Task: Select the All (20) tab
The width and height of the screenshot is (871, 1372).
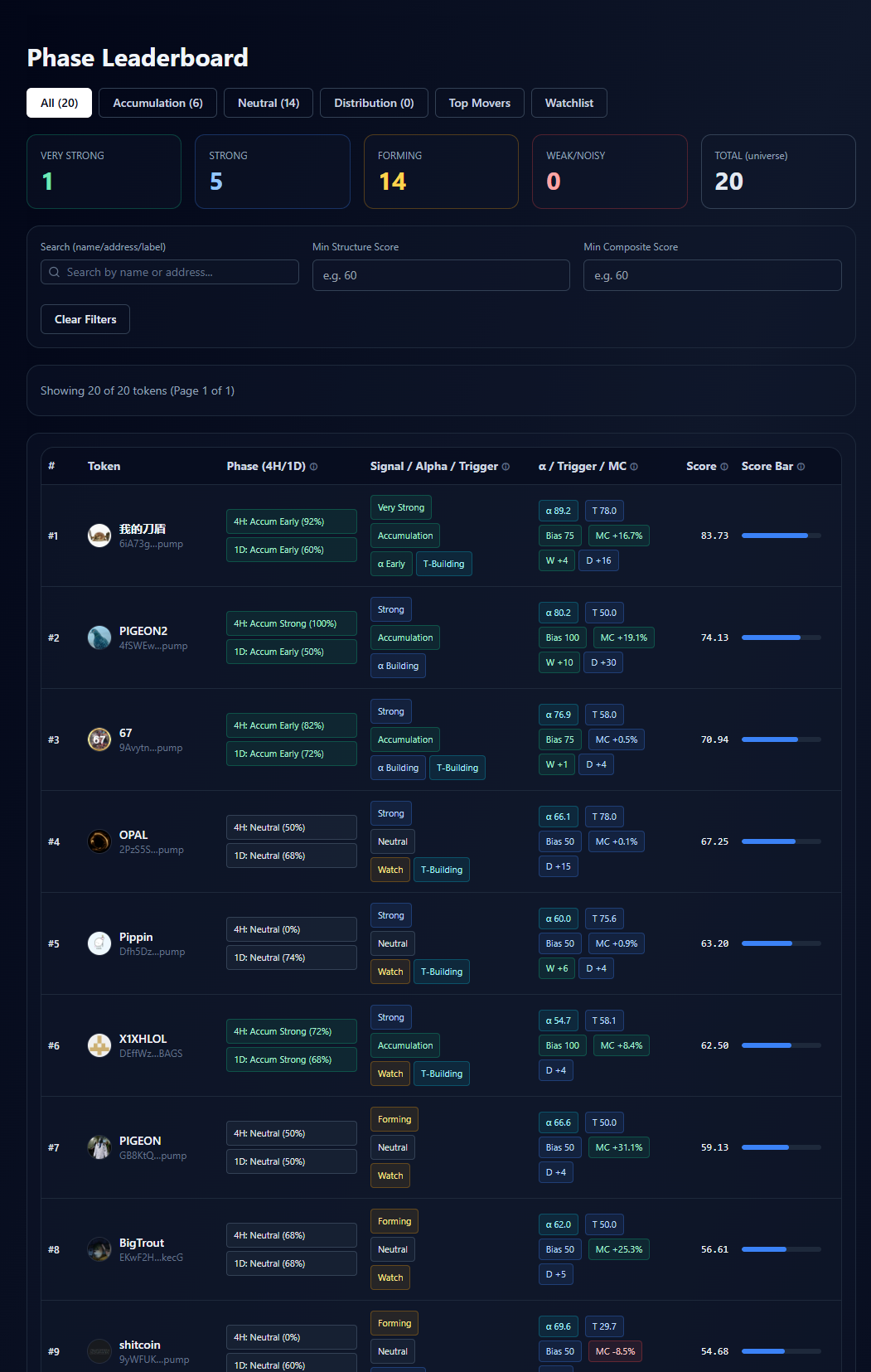Action: [x=60, y=103]
